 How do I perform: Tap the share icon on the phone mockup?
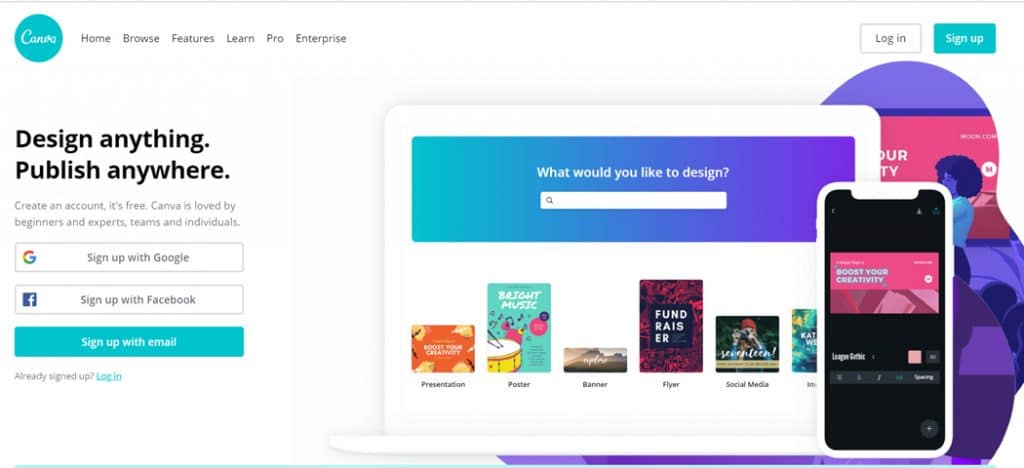[936, 211]
